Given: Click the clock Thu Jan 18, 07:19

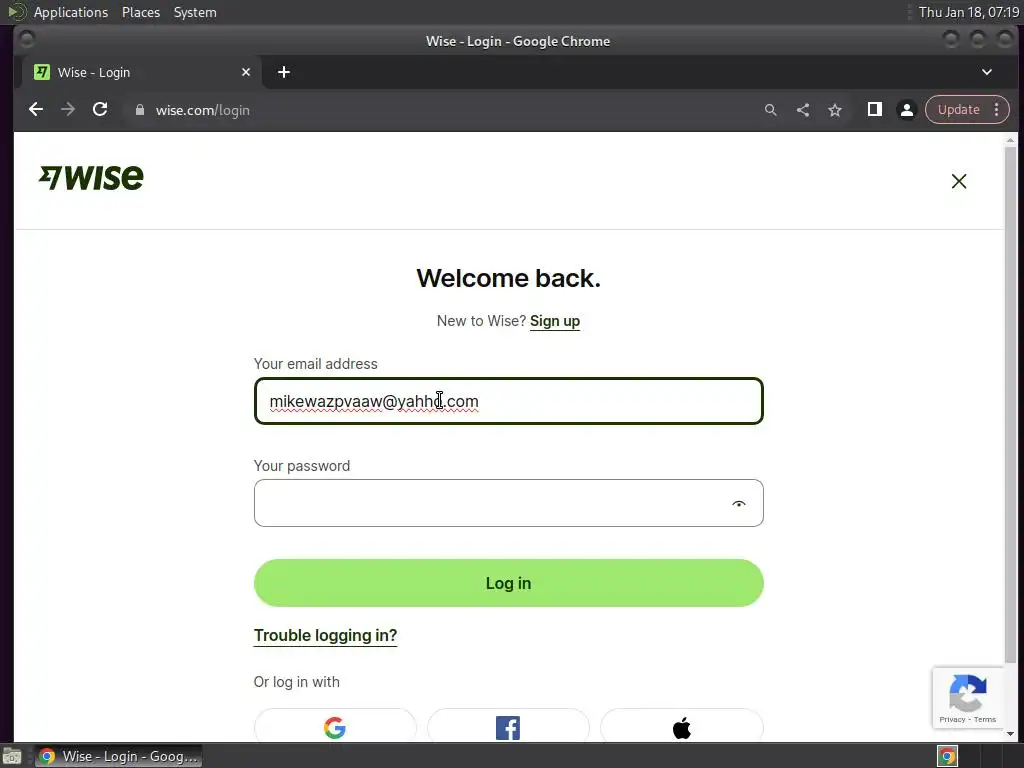Looking at the screenshot, I should coord(968,12).
